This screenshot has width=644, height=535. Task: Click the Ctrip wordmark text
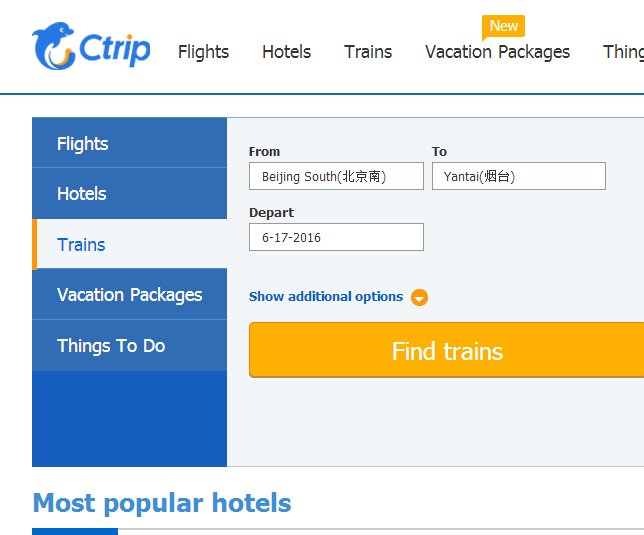115,49
